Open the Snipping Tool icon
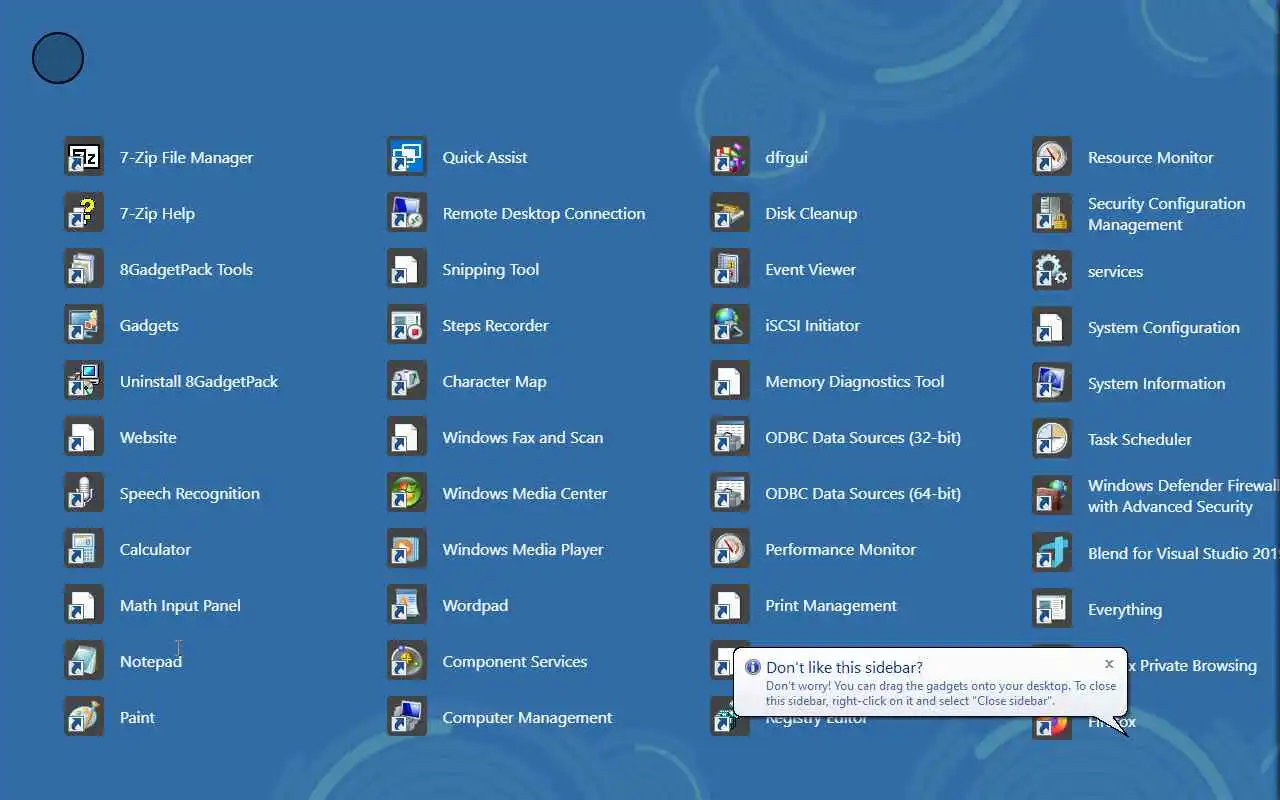Screen dimensions: 1280x800 [x=407, y=269]
